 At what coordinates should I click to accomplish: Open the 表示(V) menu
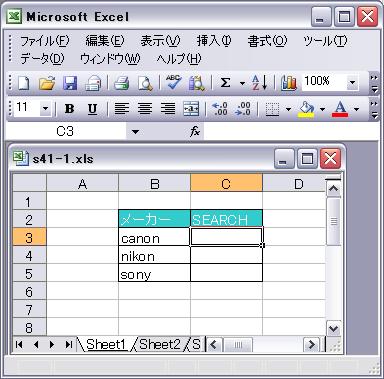click(160, 41)
